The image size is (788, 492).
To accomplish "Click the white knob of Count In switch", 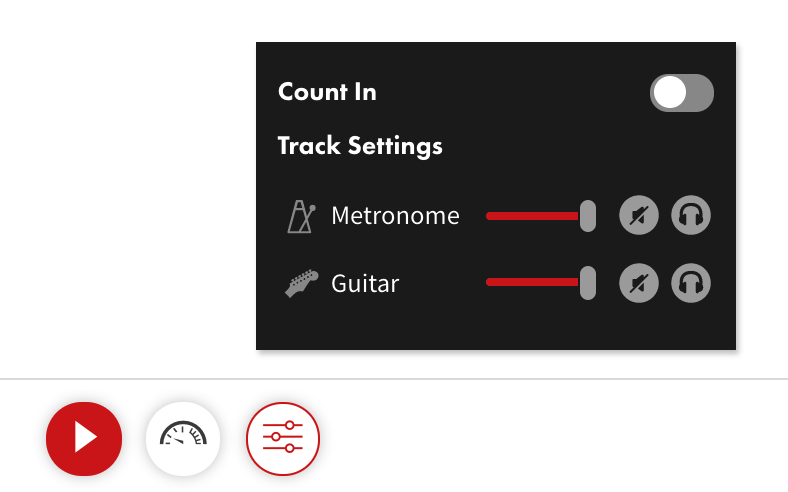I will pos(669,92).
